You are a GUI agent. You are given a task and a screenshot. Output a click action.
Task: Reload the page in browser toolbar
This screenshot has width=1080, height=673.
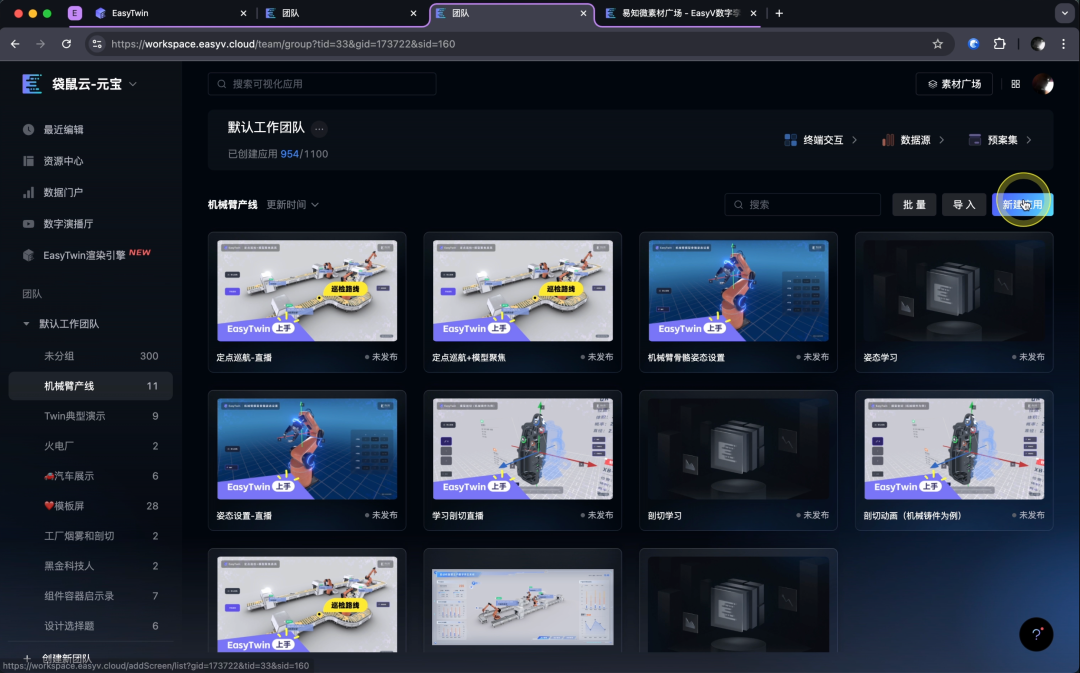[x=66, y=44]
